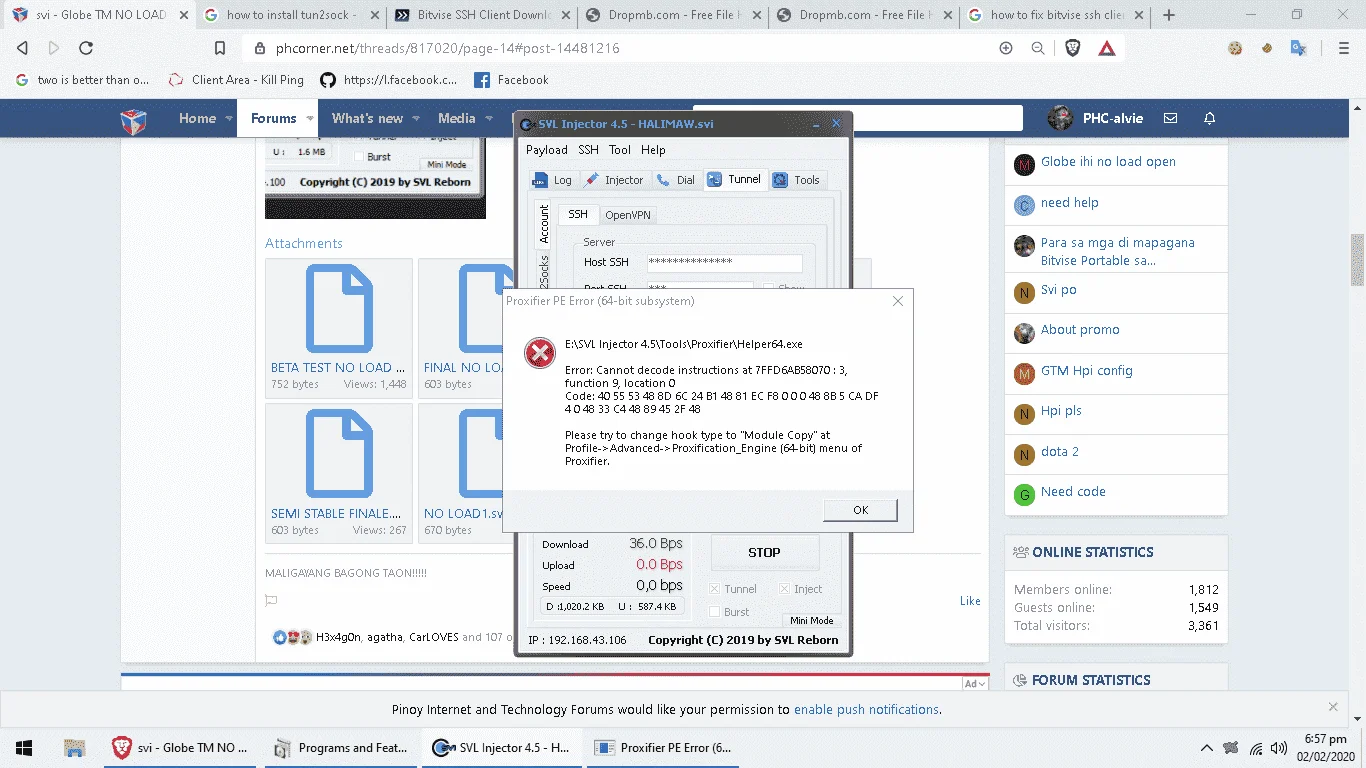Click the taskbar volume icon
The width and height of the screenshot is (1366, 768).
click(1279, 748)
